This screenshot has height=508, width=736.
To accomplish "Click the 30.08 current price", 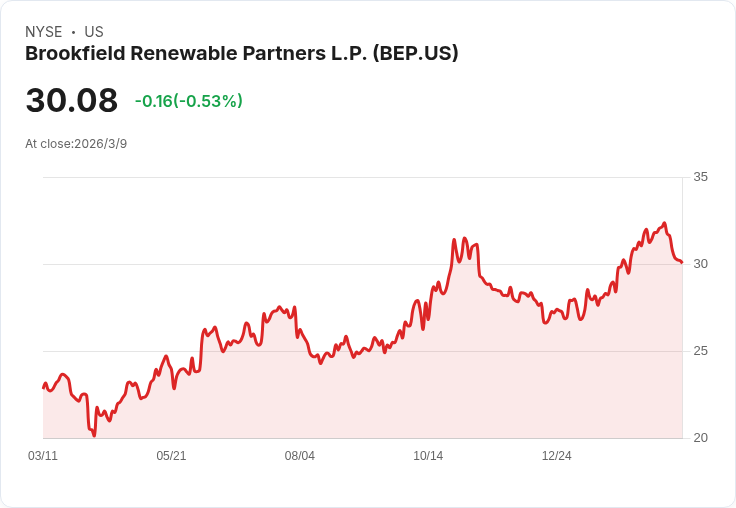I will 71,100.
